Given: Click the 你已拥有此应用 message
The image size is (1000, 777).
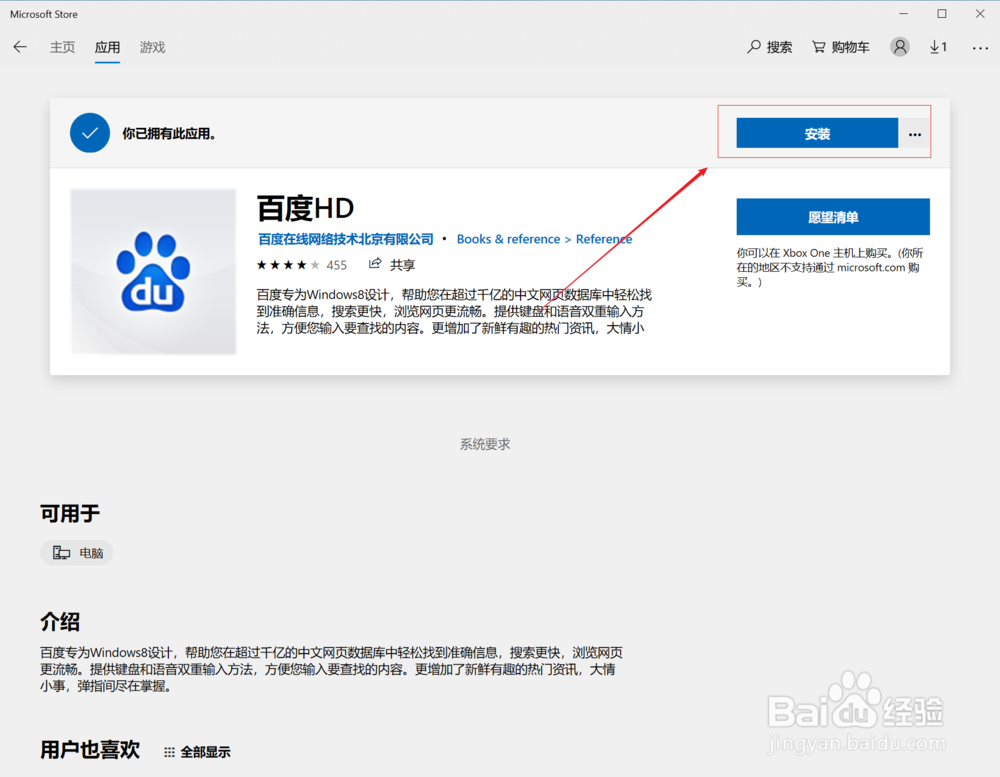Looking at the screenshot, I should tap(169, 133).
